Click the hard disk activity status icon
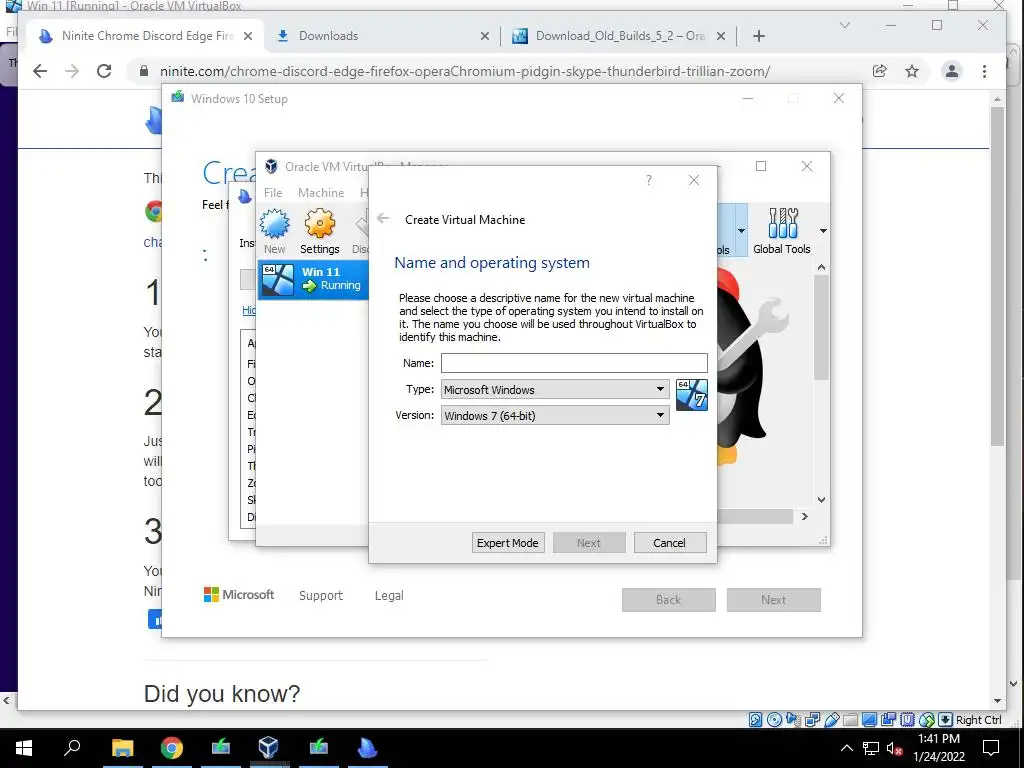1024x768 pixels. pos(756,720)
